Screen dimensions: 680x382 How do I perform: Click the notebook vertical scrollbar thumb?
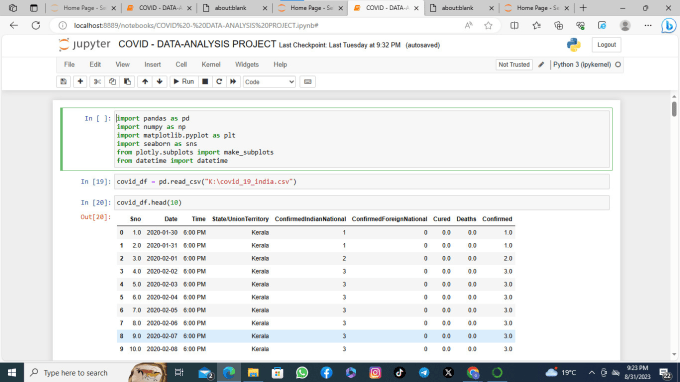click(x=674, y=109)
